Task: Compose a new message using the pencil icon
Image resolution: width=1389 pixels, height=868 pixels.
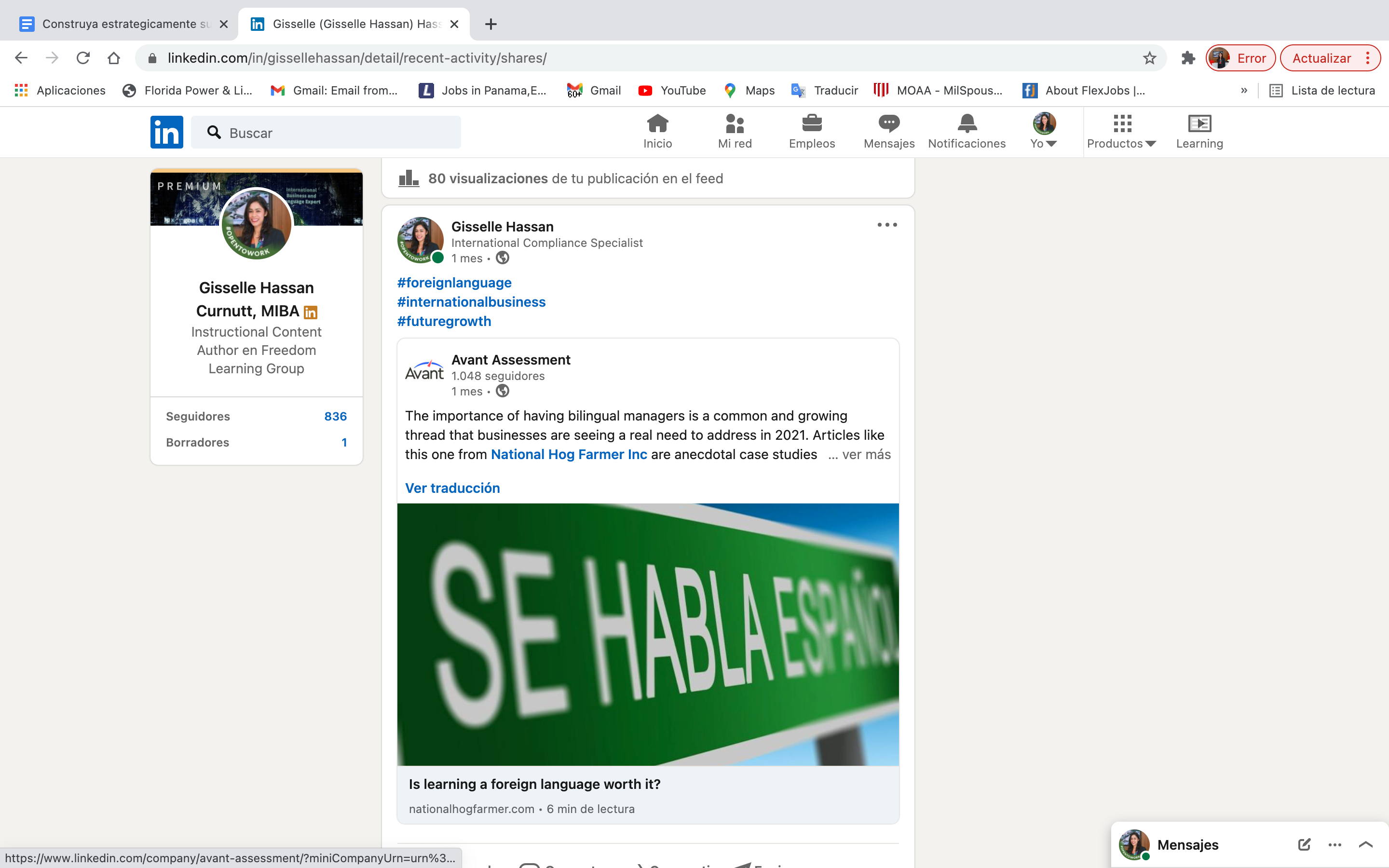Action: click(x=1304, y=844)
